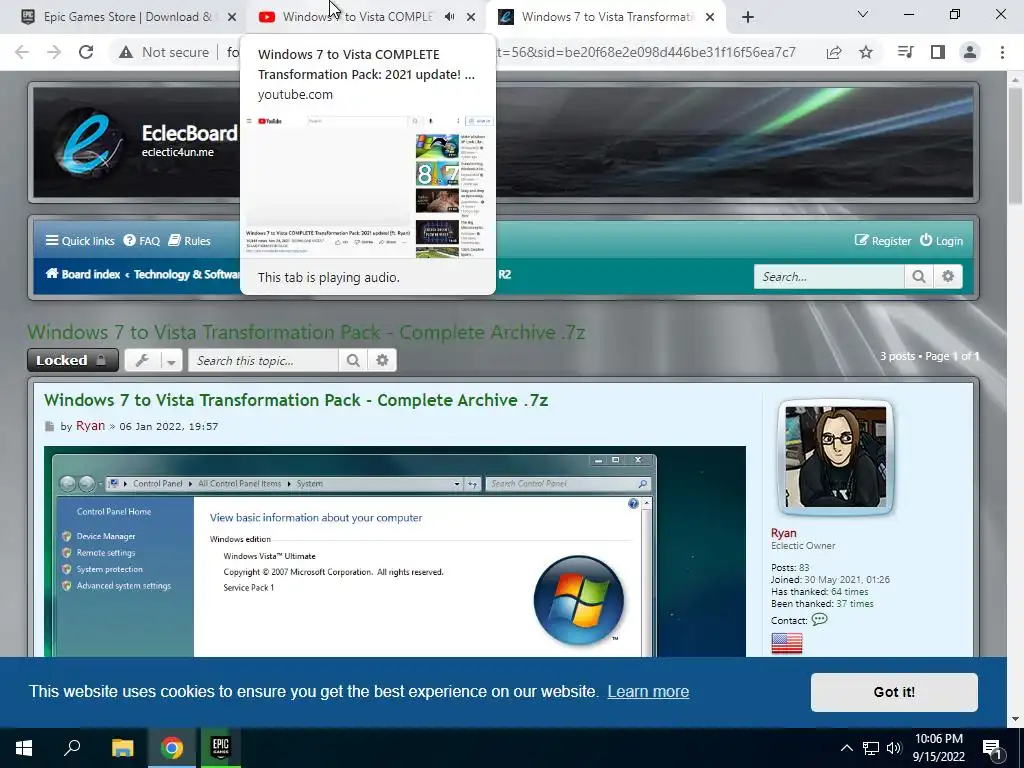Open the green topic title heading
Screen dimensions: 1024x768
[306, 332]
